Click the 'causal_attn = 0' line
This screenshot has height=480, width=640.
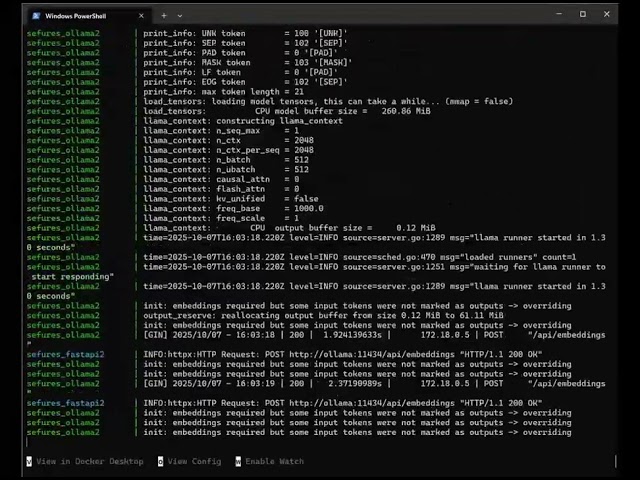pos(221,179)
